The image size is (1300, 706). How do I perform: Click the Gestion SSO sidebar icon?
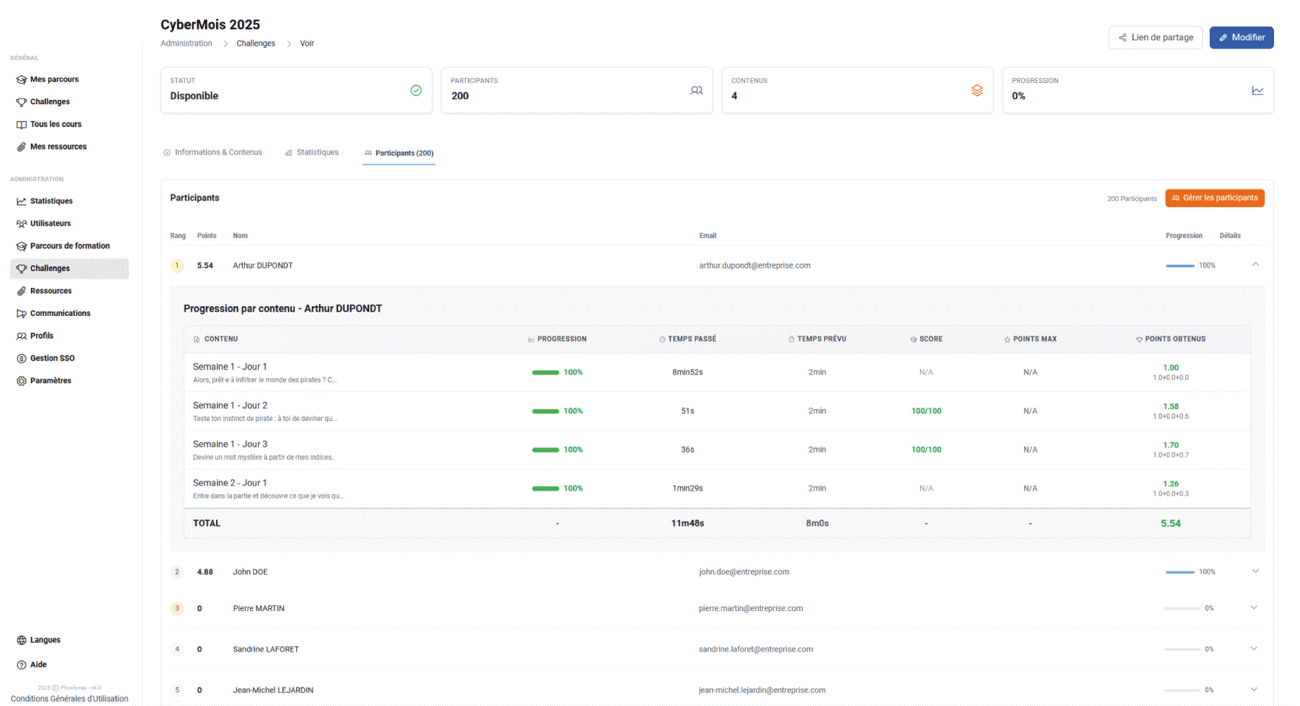(x=21, y=358)
